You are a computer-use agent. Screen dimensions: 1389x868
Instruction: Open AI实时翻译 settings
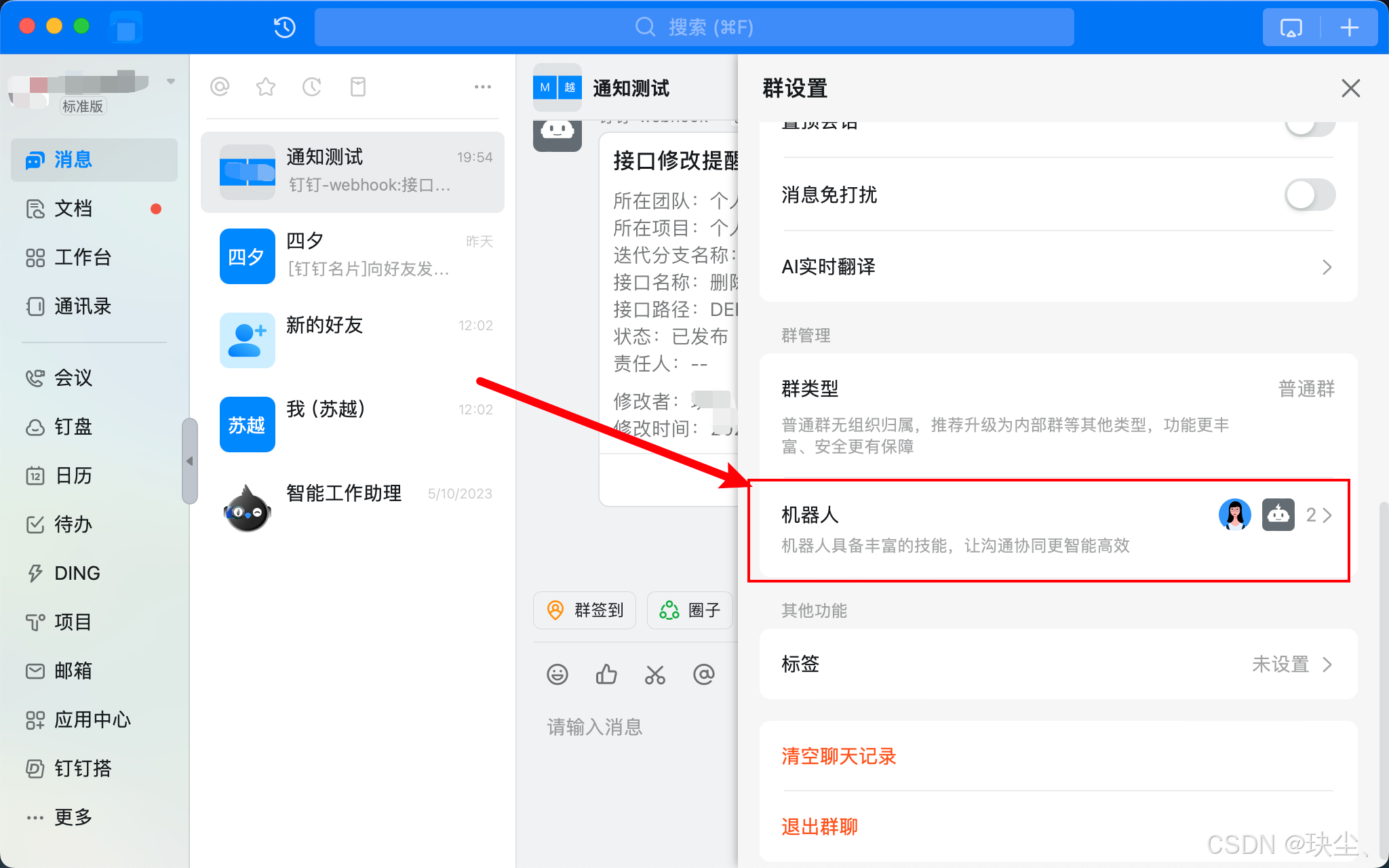pos(1058,267)
